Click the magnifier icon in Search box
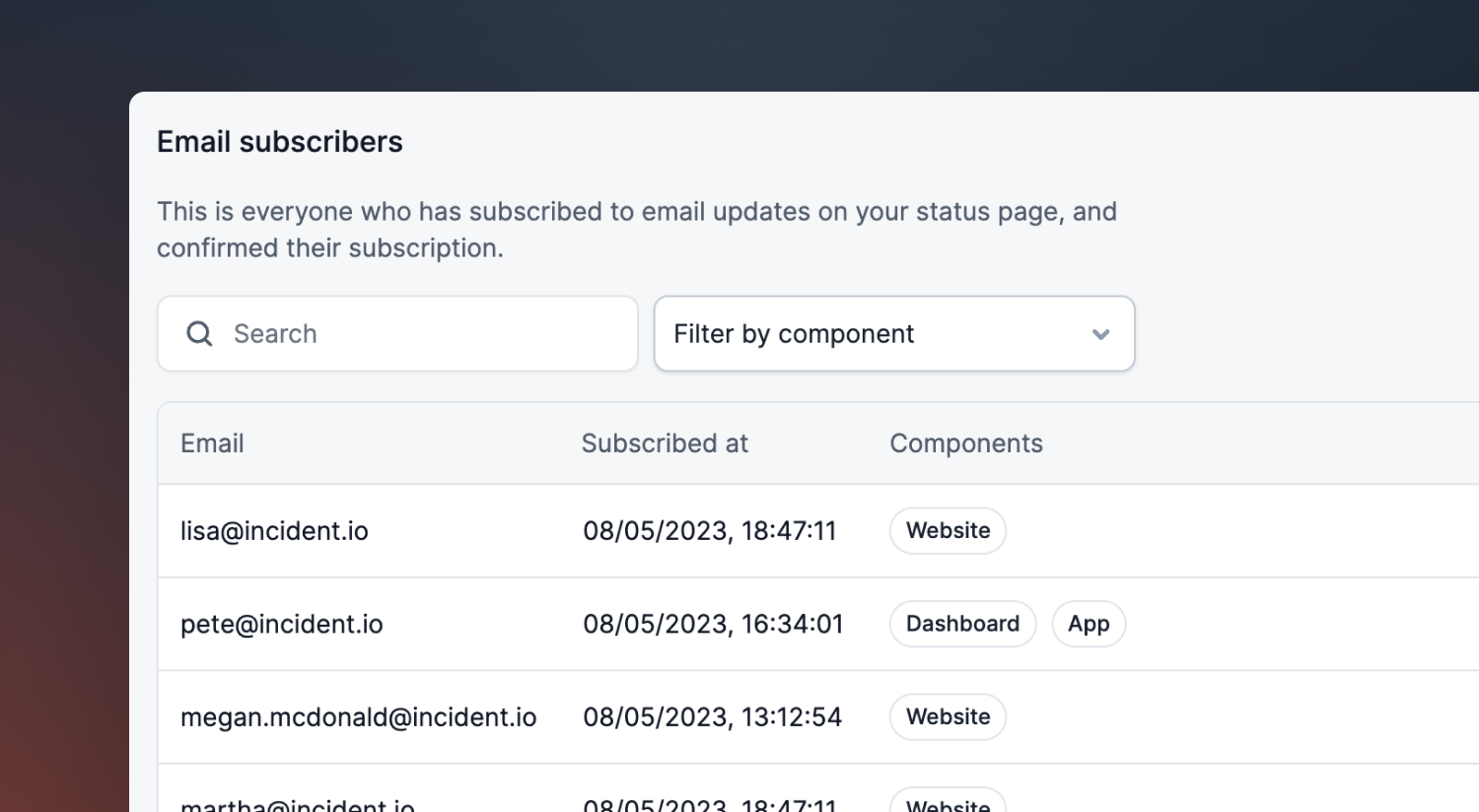This screenshot has height=812, width=1479. click(x=199, y=334)
